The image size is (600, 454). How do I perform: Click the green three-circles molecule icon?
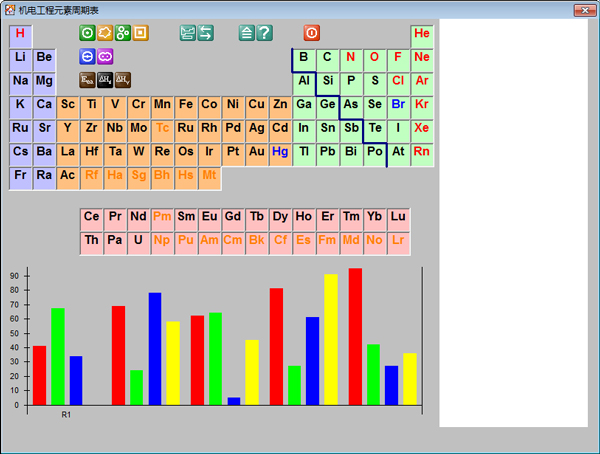123,33
